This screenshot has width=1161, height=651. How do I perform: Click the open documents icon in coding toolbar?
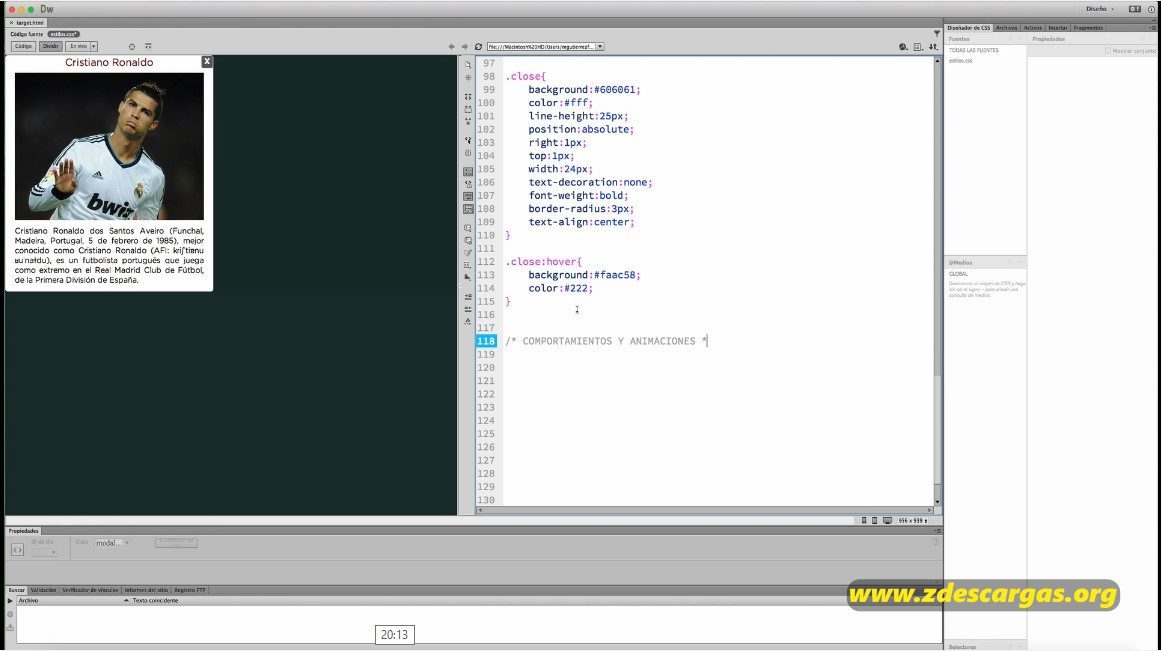tap(468, 64)
